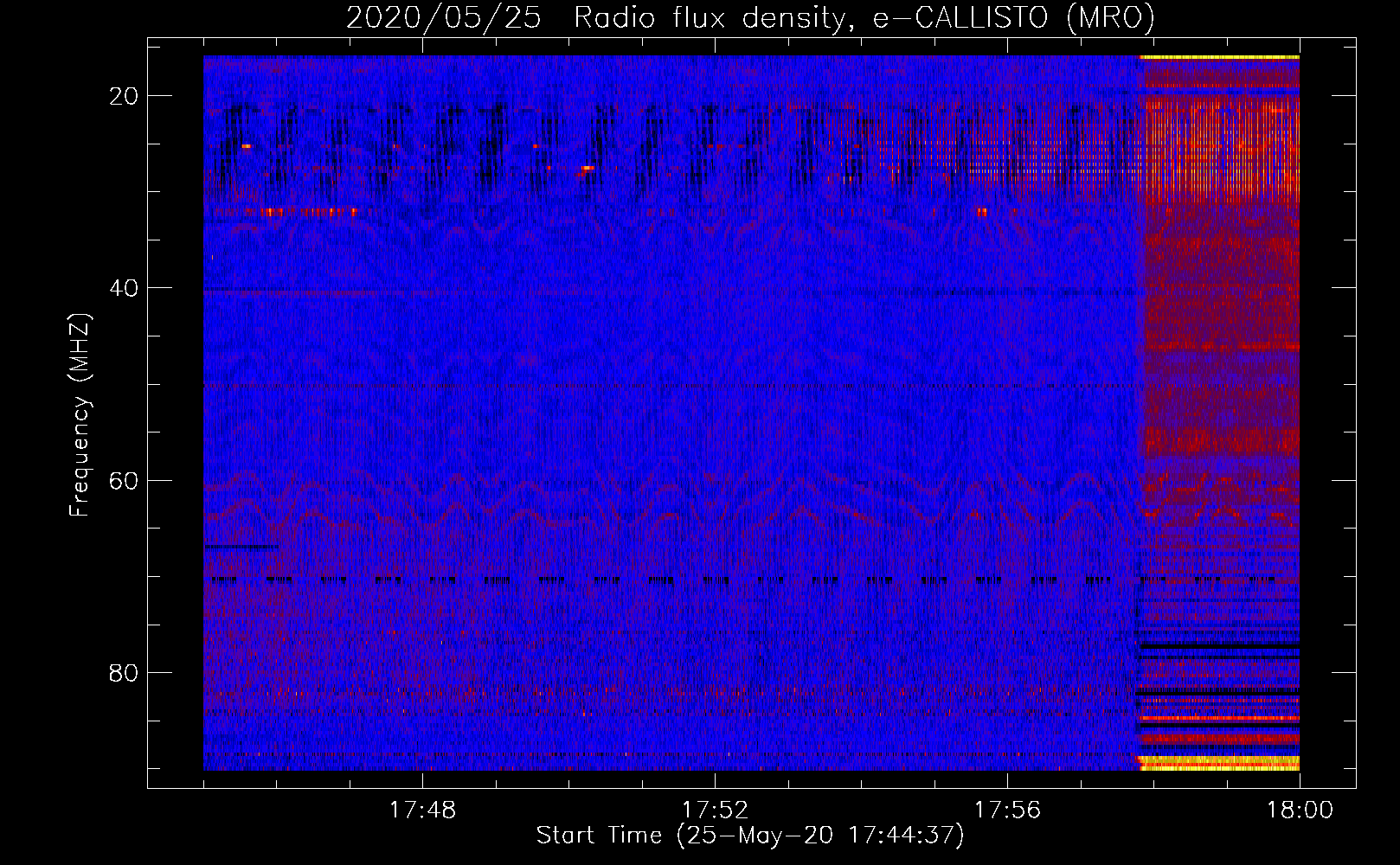
Task: Click the "40" frequency tick label
Action: click(125, 288)
